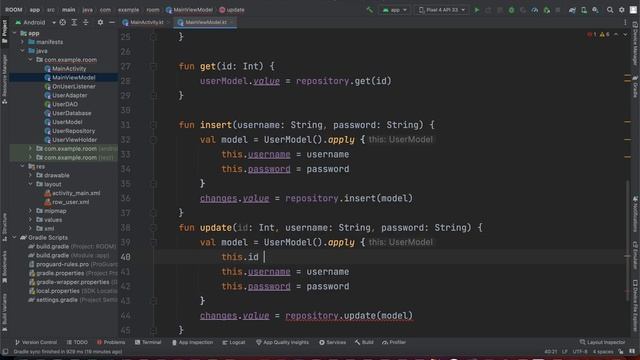Click the editor vertical scrollbar thumb
Image resolution: width=640 pixels, height=360 pixels.
(627, 241)
